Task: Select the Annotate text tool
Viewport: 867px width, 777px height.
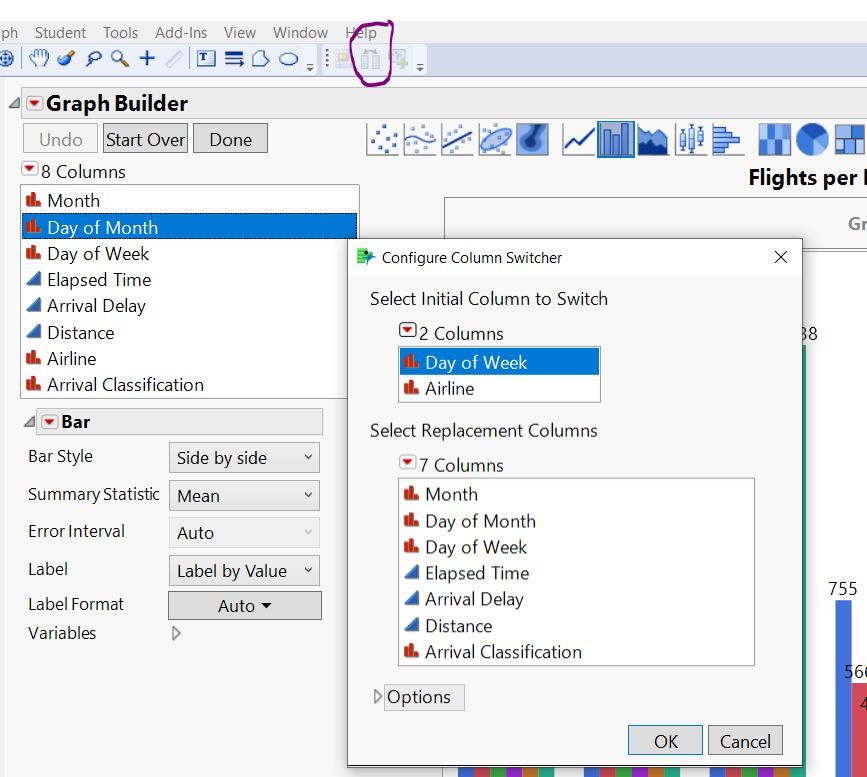Action: point(208,58)
